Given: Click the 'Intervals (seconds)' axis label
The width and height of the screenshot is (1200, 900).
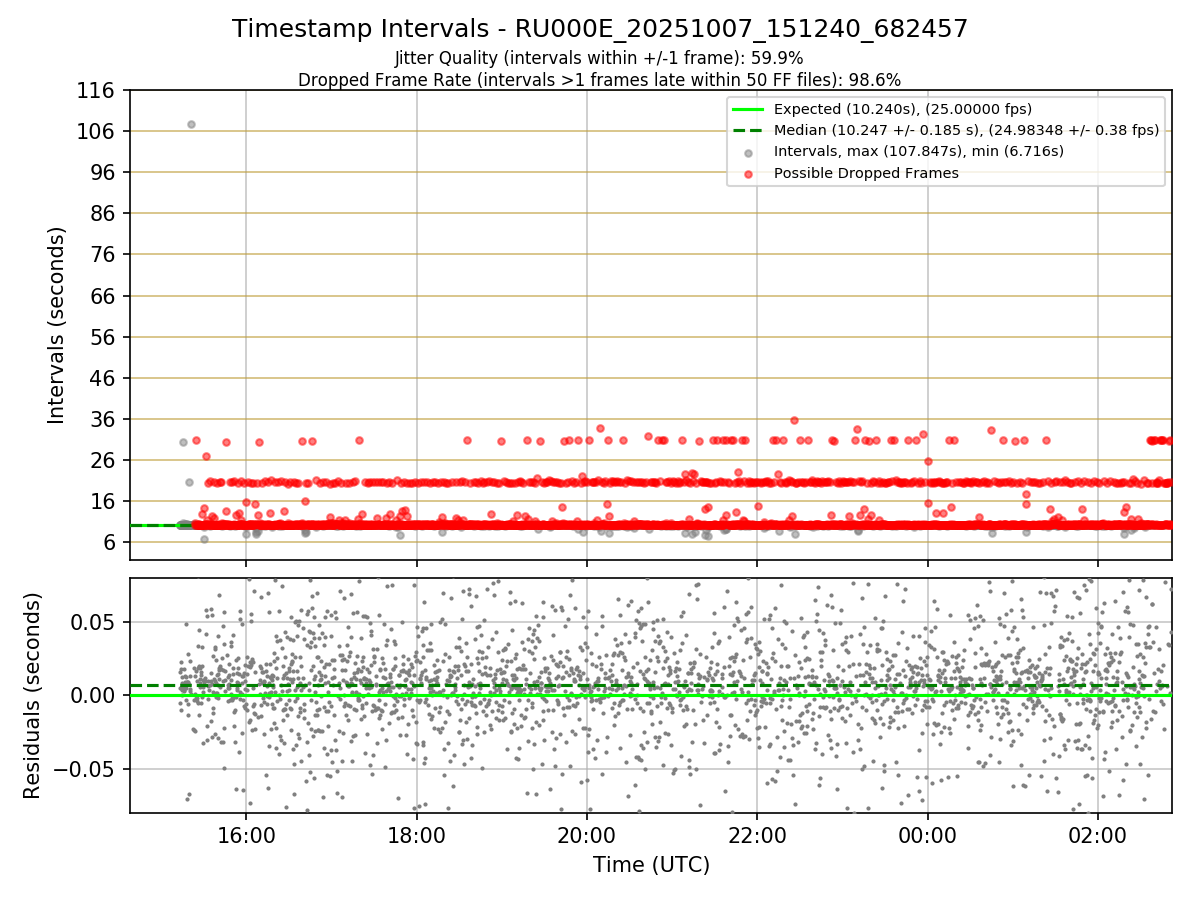Looking at the screenshot, I should click(x=57, y=325).
